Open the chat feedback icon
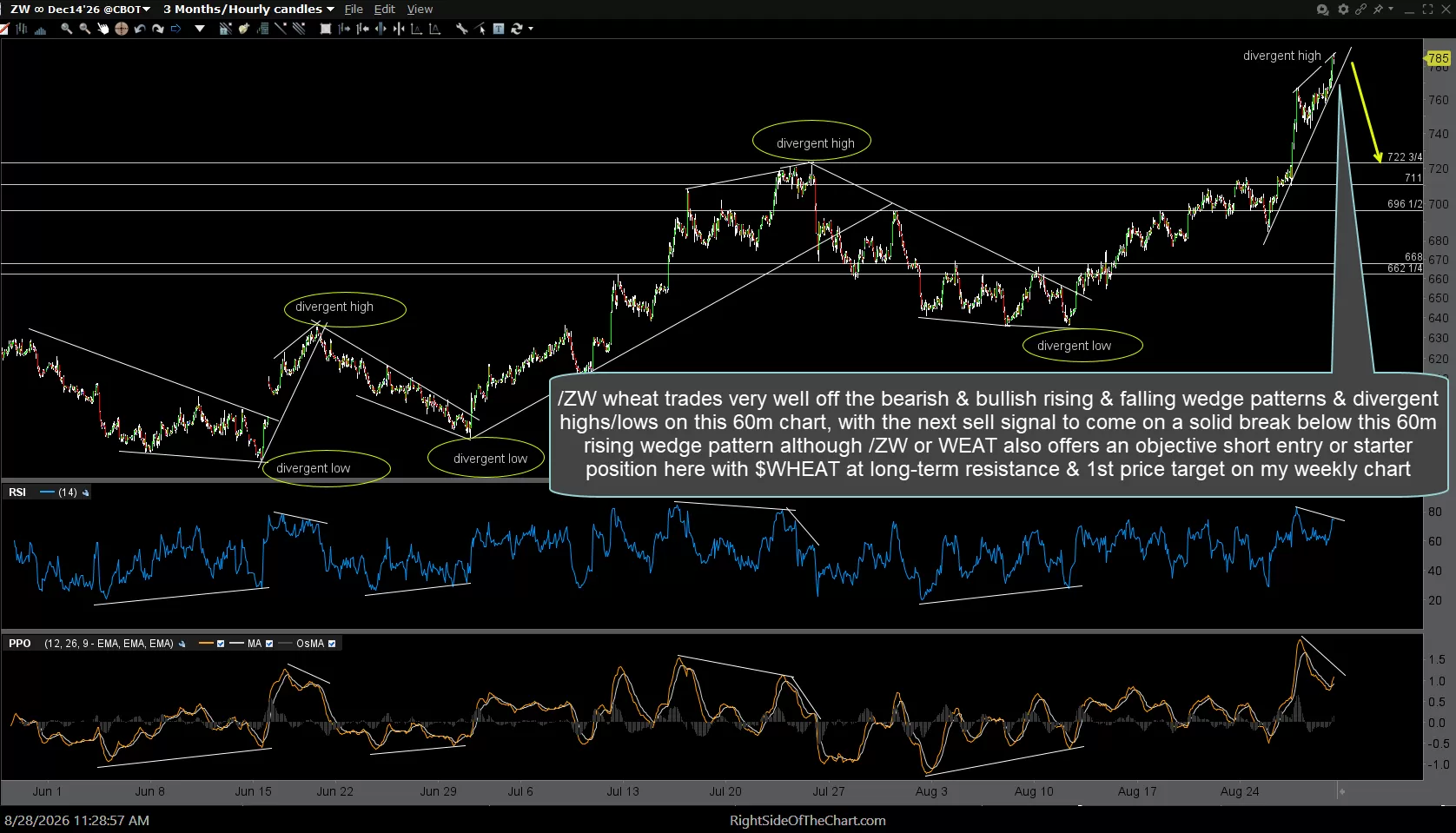This screenshot has height=833, width=1456. (1322, 10)
